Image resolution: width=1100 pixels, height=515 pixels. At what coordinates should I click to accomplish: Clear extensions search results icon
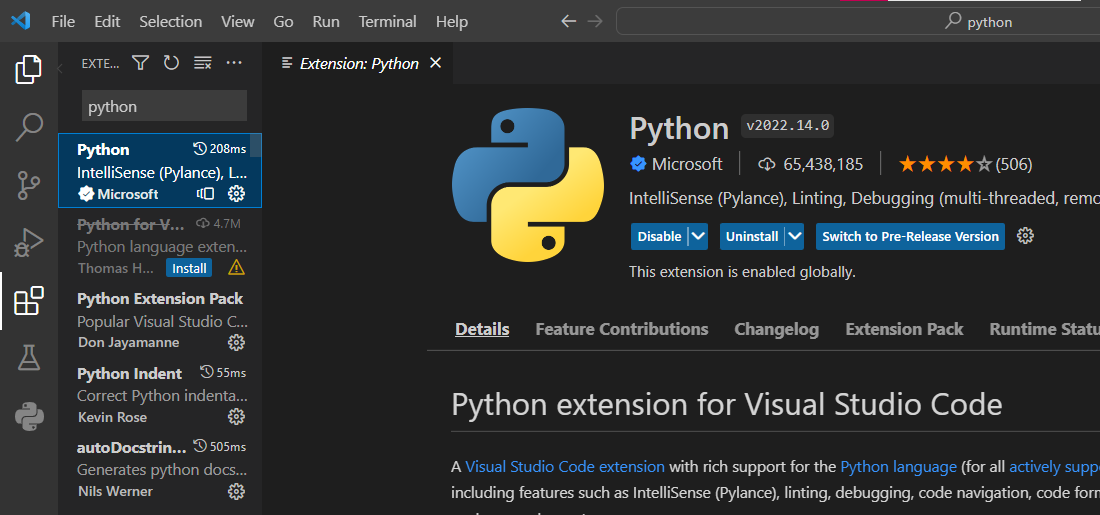point(203,63)
